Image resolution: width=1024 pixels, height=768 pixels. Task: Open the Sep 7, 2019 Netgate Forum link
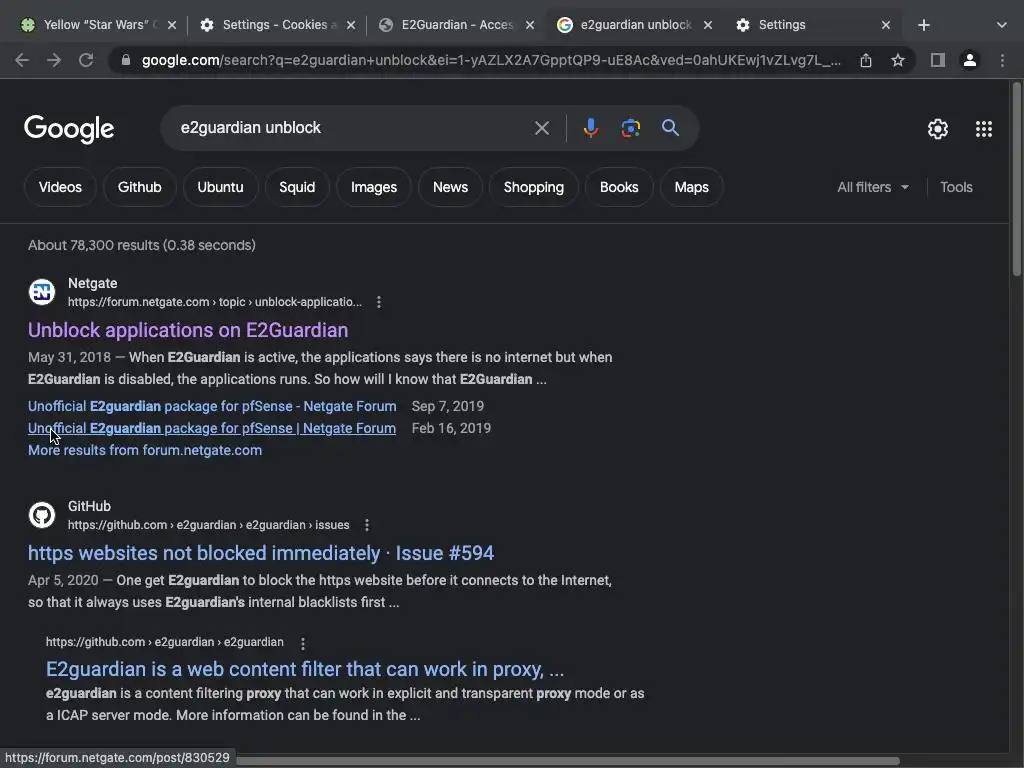212,406
